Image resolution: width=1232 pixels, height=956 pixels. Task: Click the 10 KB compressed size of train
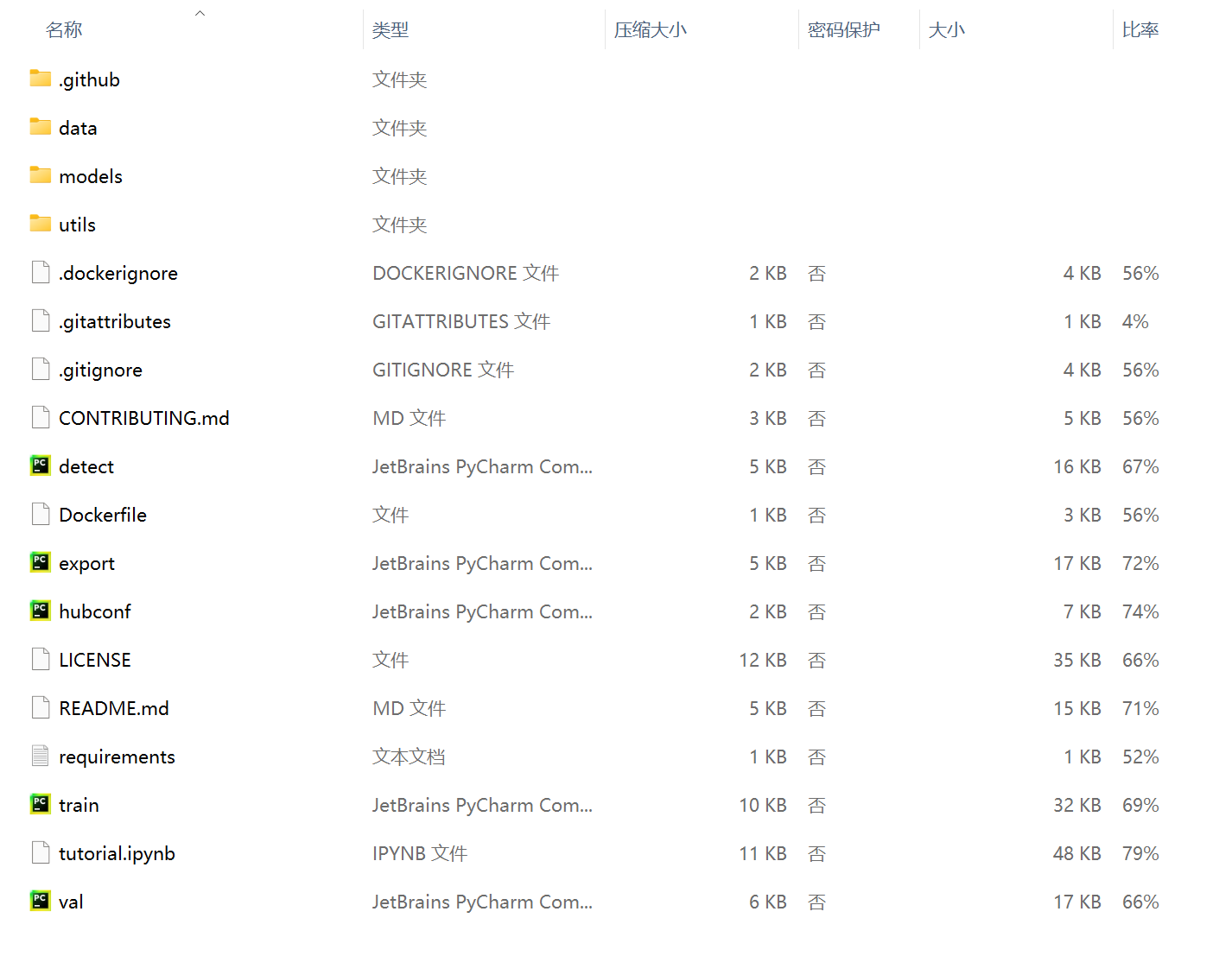(763, 805)
